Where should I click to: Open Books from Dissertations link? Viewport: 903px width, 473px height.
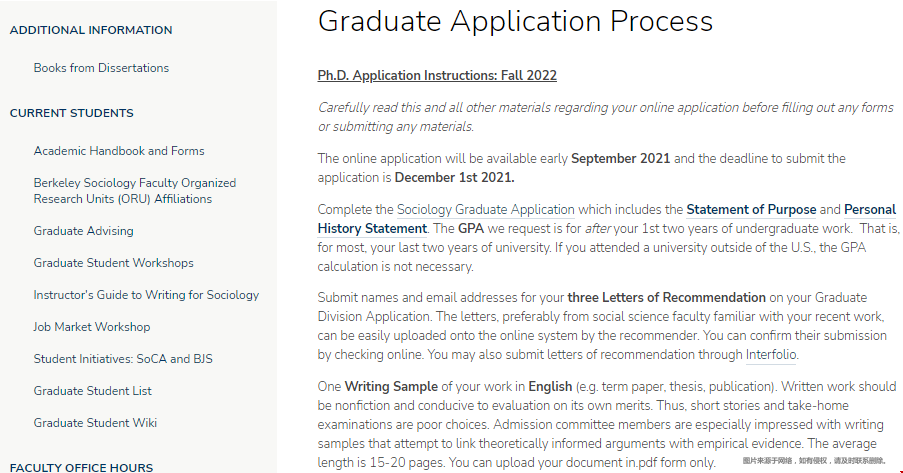[x=101, y=68]
